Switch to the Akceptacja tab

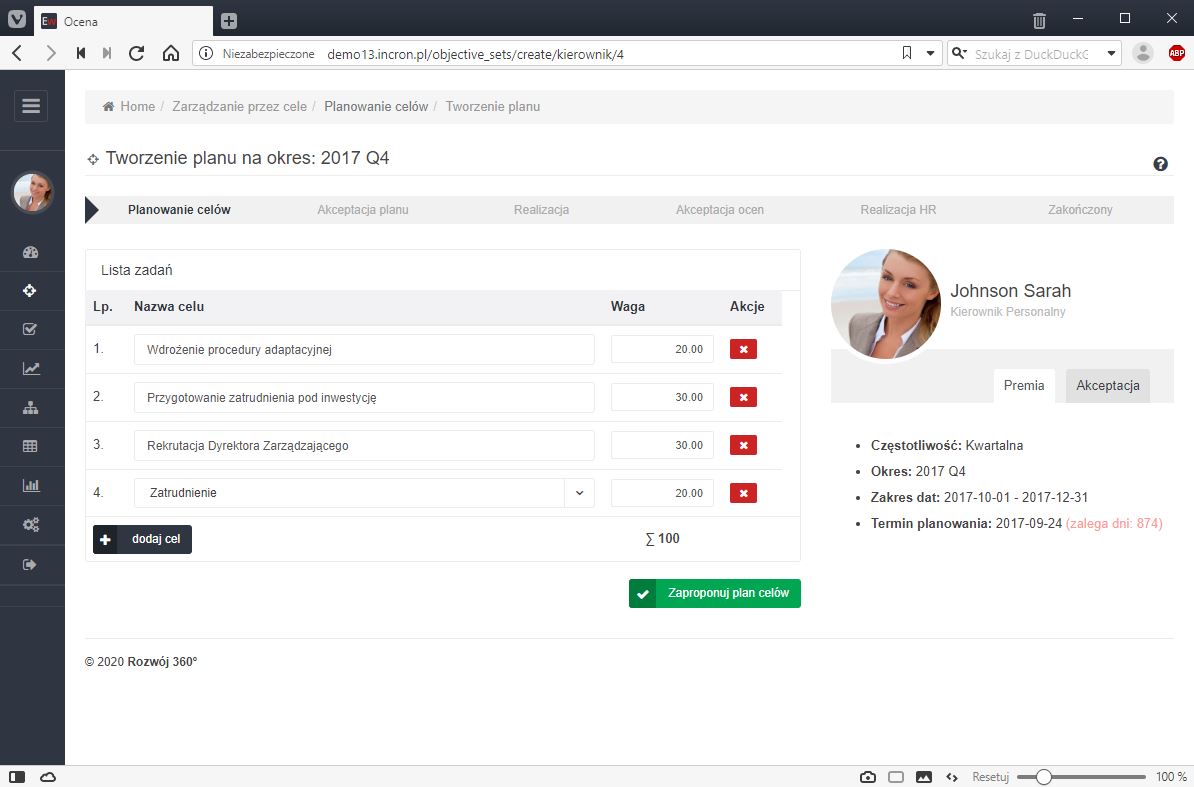(1107, 386)
